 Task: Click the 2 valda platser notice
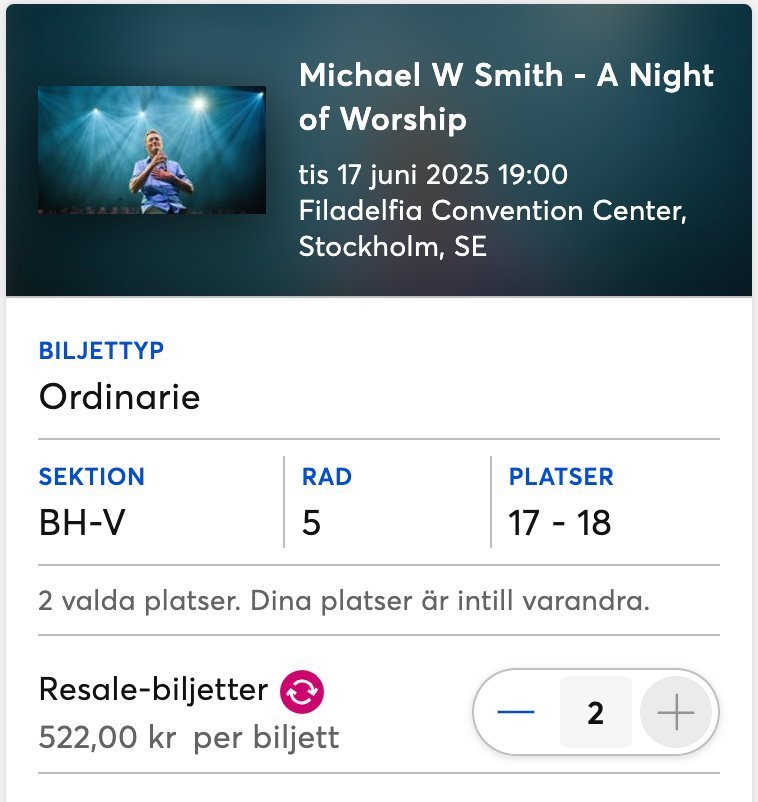[x=344, y=600]
